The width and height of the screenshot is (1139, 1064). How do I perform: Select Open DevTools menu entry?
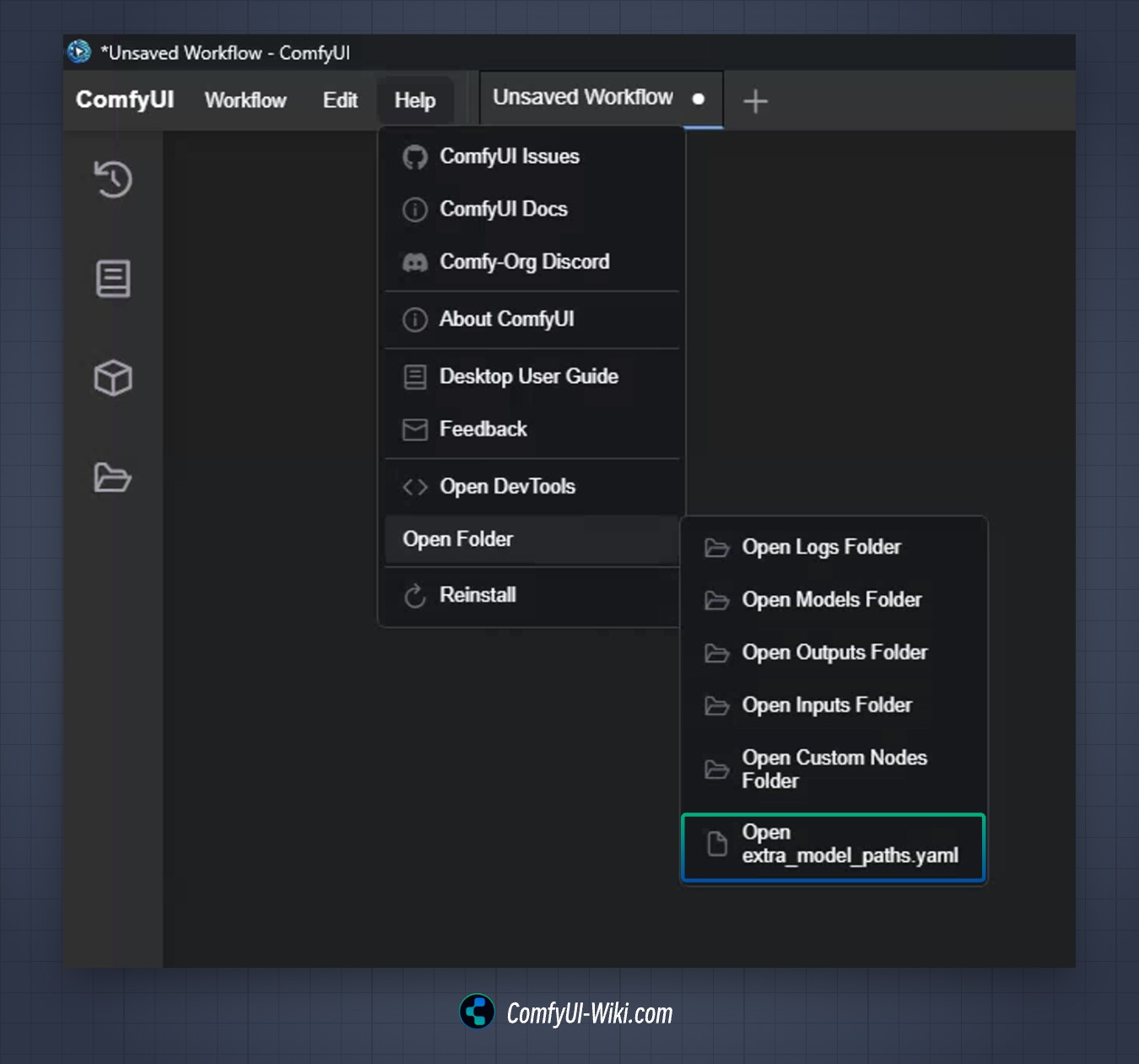pyautogui.click(x=532, y=487)
